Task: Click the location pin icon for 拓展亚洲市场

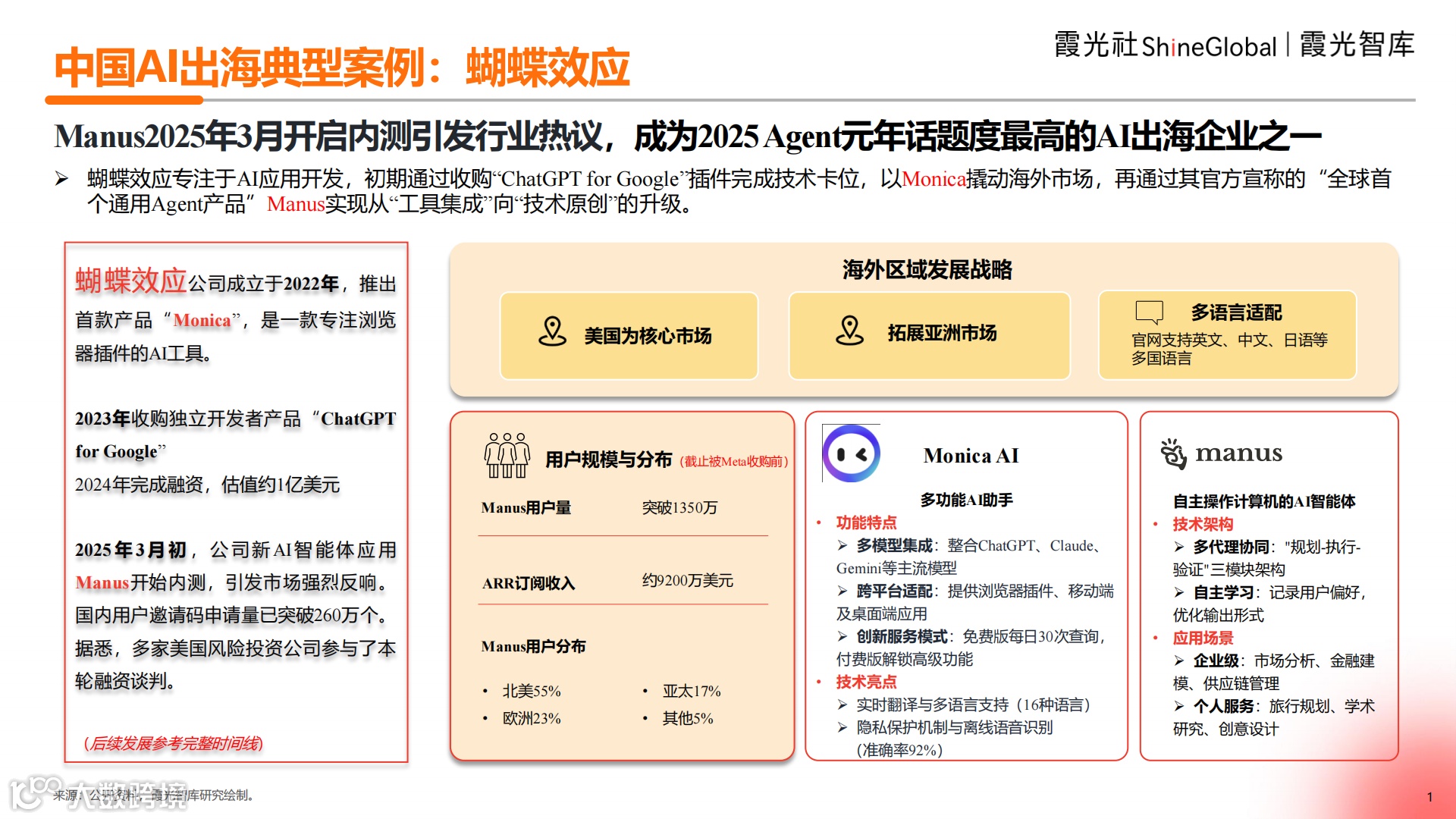Action: click(852, 331)
